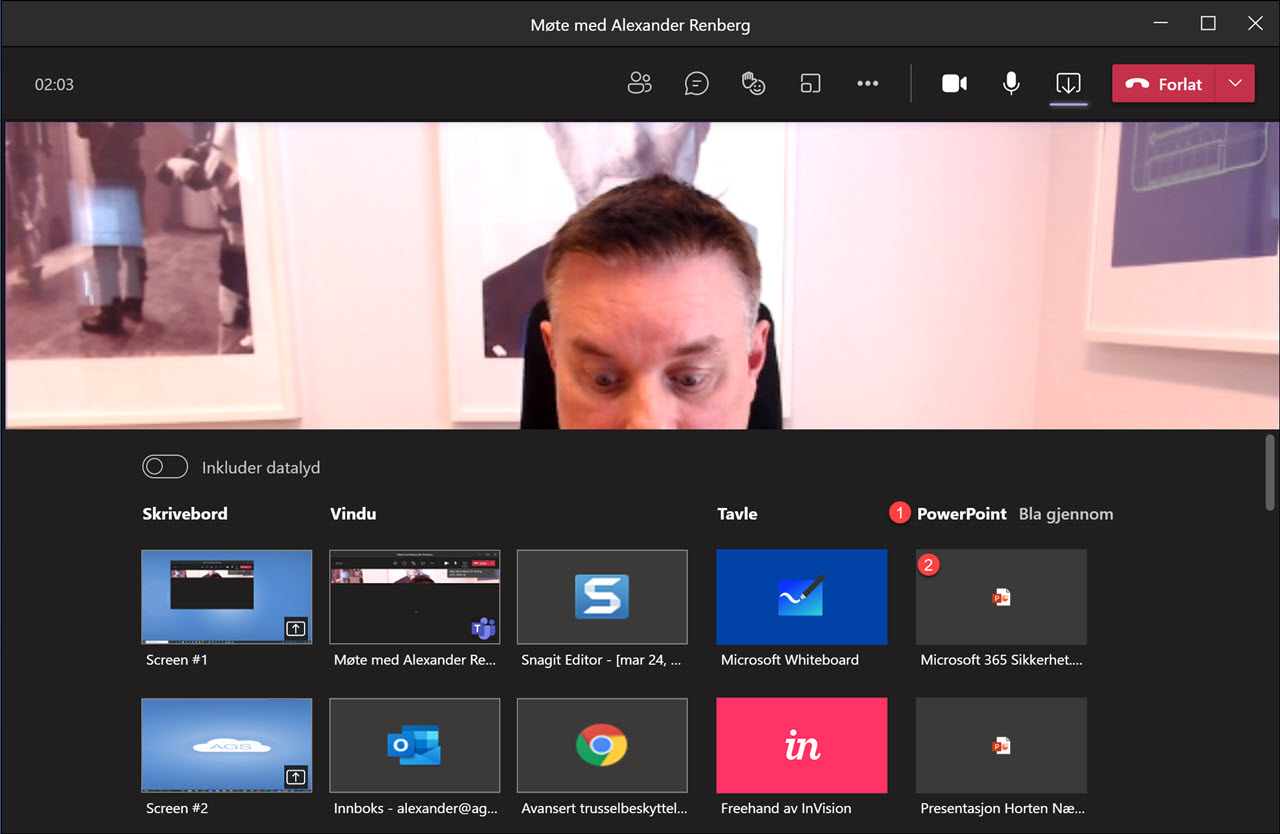Open the meeting chat

696,84
